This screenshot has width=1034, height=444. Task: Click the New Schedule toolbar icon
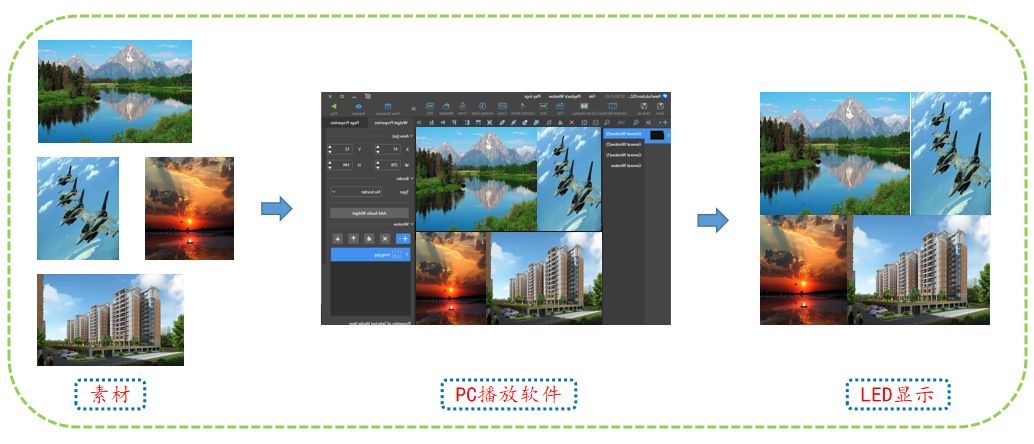tap(387, 106)
